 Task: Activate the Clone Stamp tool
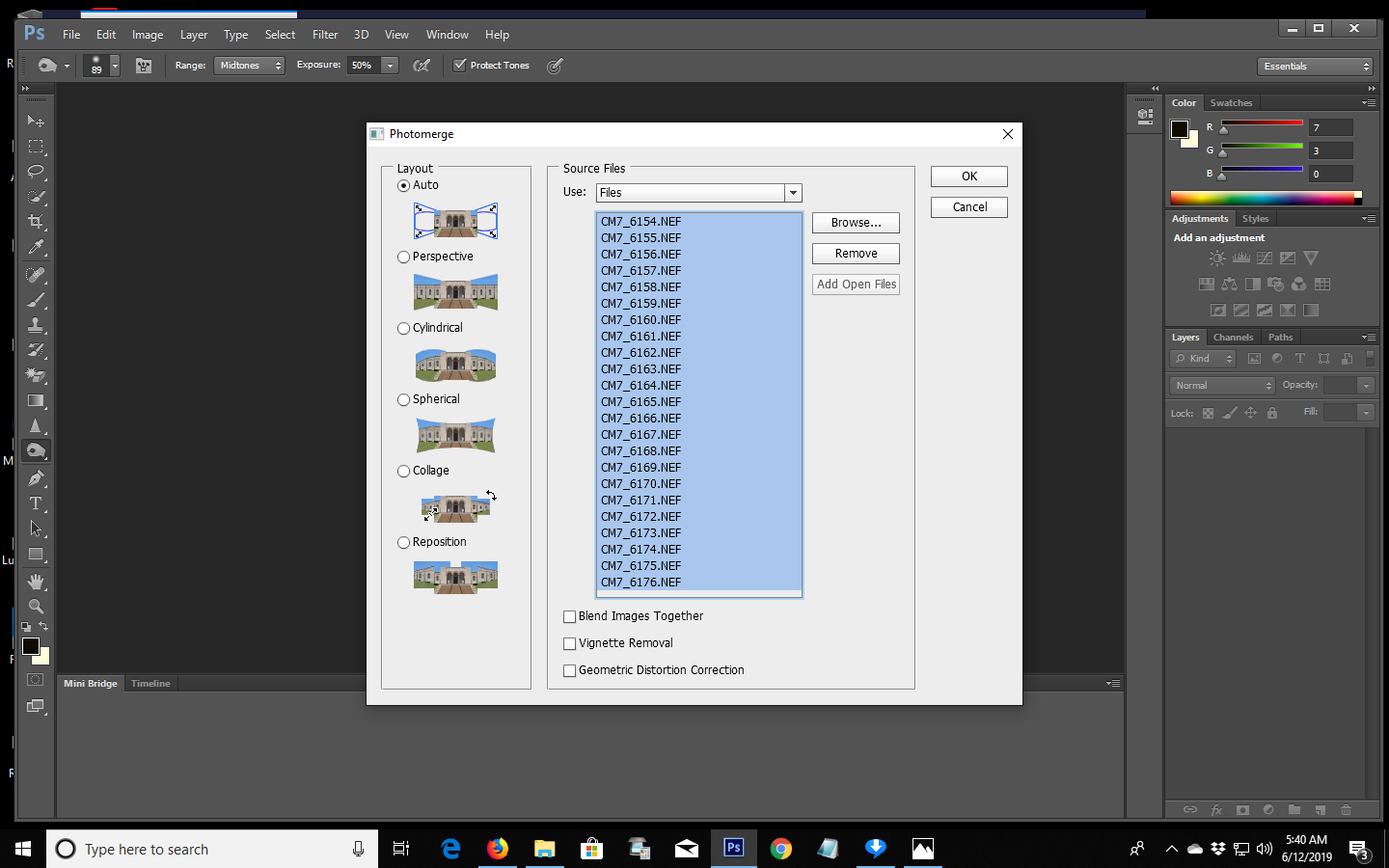36,325
